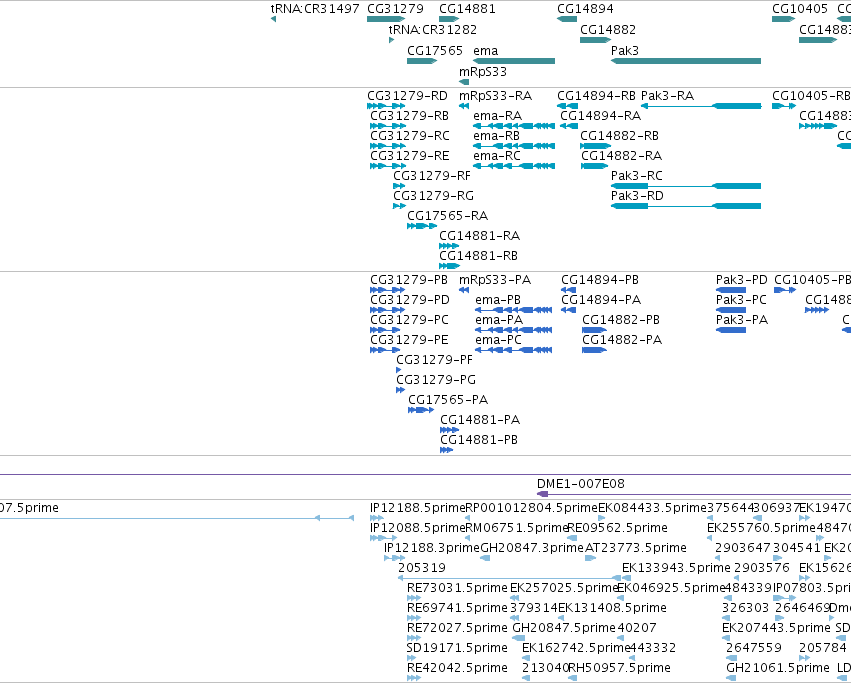Screen dimensions: 851x683
Task: Click protein CG14882-PB
Action: tap(621, 320)
